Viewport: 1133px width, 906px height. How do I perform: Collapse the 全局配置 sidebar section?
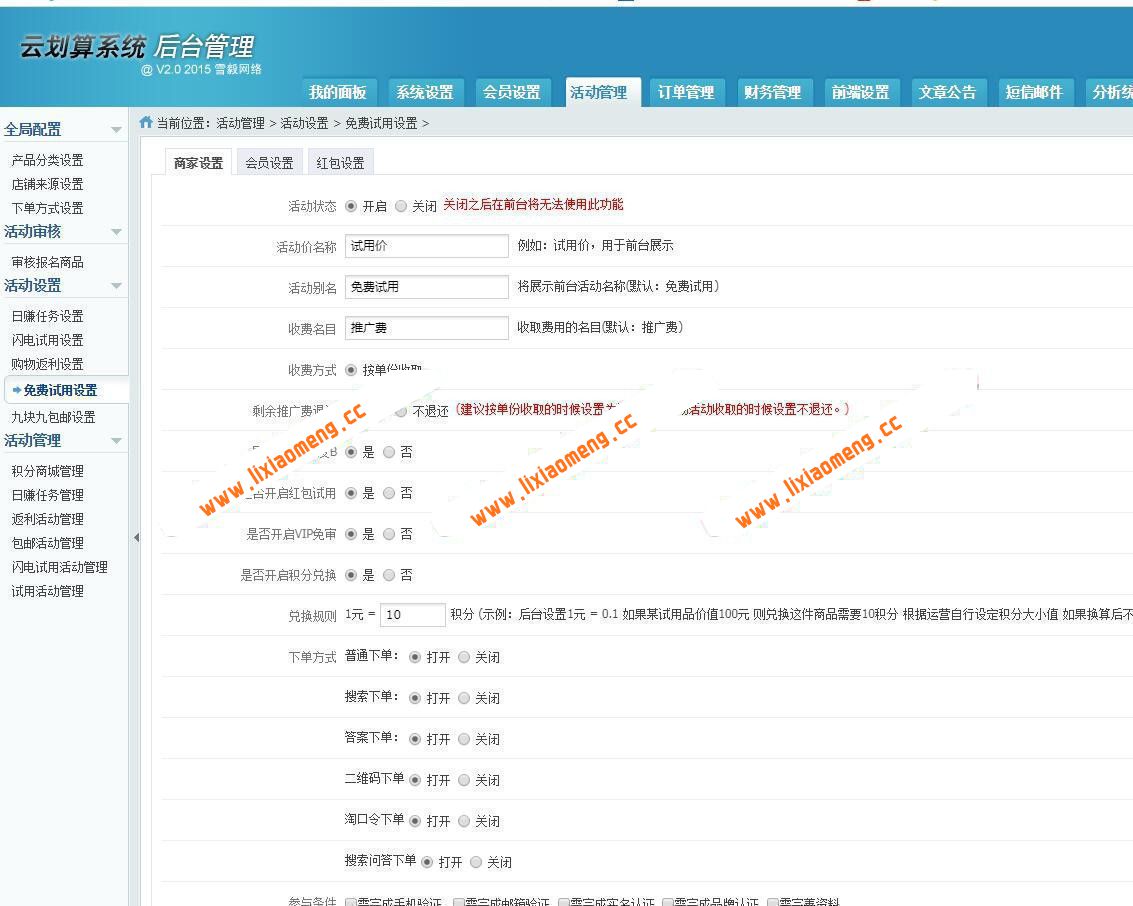117,129
